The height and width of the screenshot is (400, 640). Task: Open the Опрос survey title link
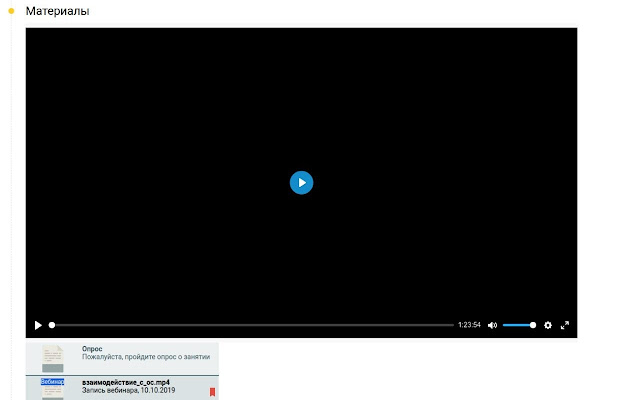[92, 349]
